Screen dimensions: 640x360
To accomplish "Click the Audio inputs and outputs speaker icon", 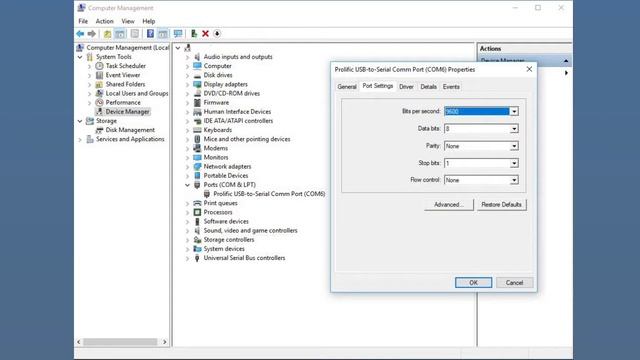I will click(x=197, y=57).
